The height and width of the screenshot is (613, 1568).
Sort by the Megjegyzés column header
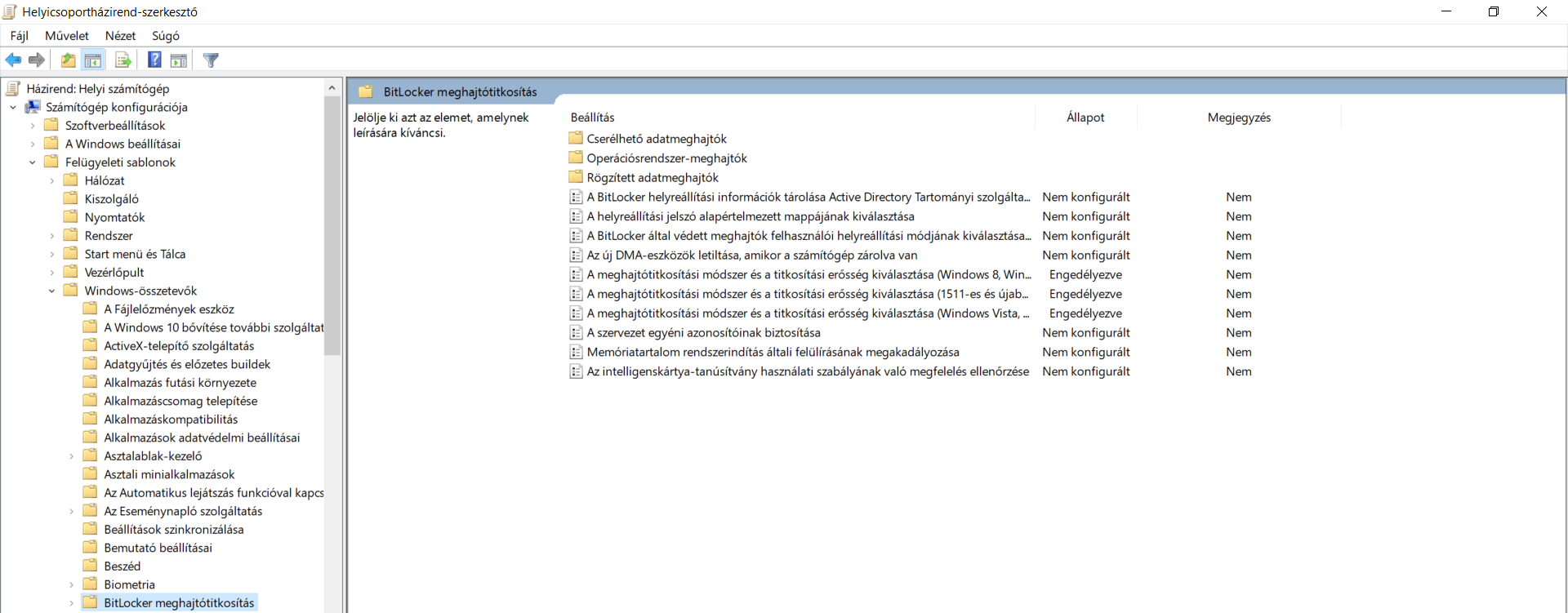[1239, 118]
